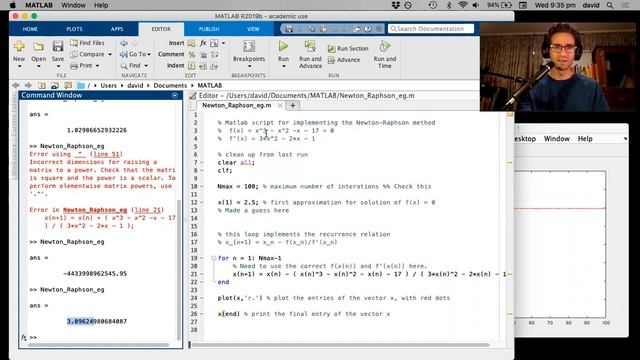Expand the Save dropdown arrow

click(x=58, y=66)
